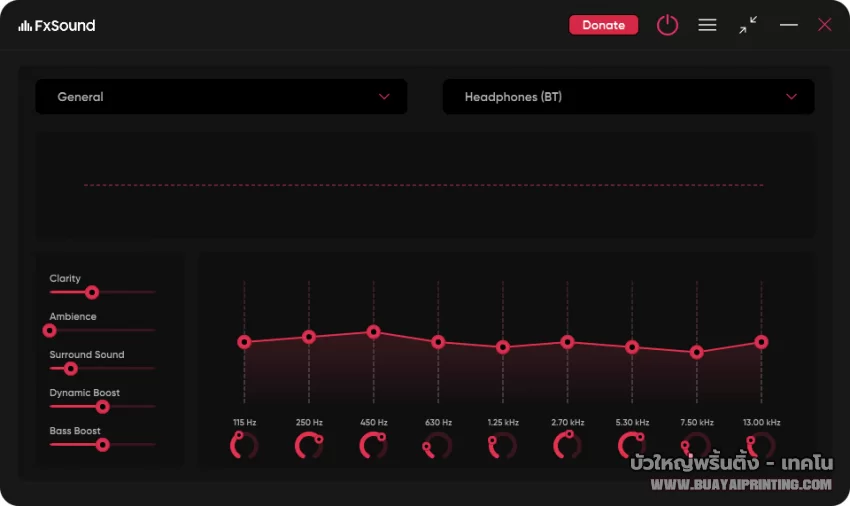This screenshot has width=850, height=506.
Task: Click the 450 Hz frequency knob
Action: [x=373, y=445]
